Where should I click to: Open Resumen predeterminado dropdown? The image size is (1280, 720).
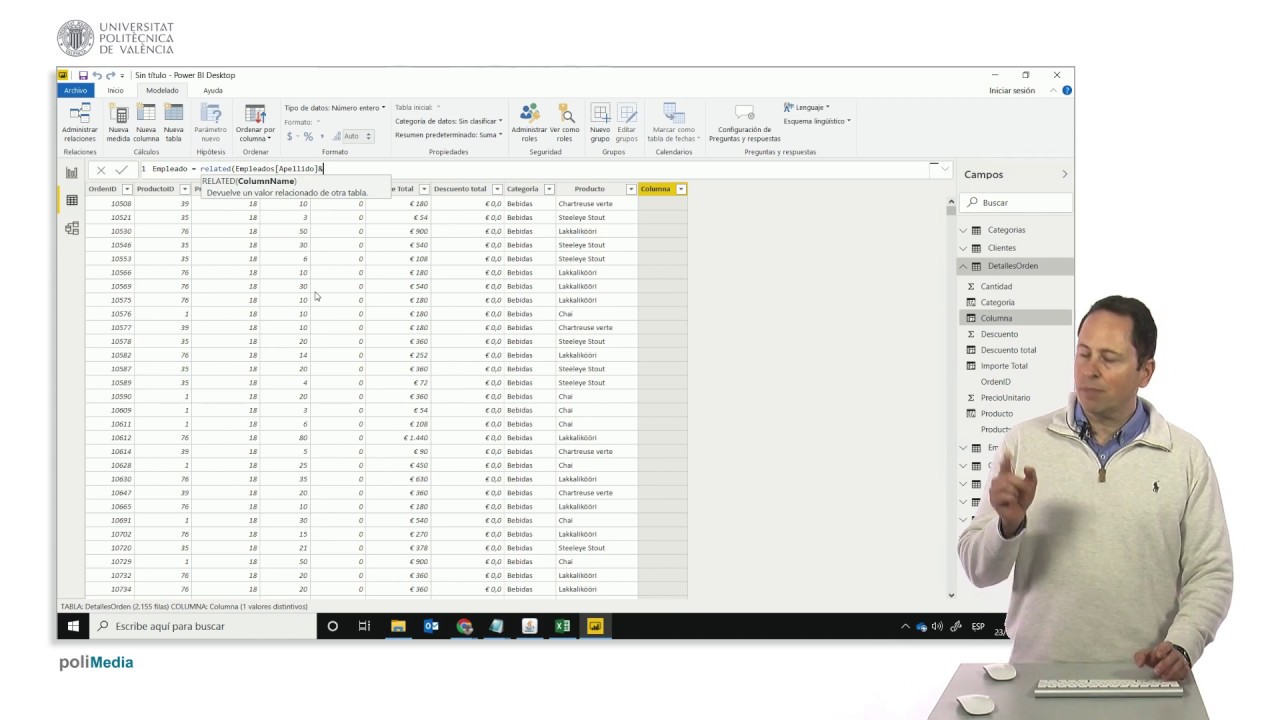tap(449, 134)
